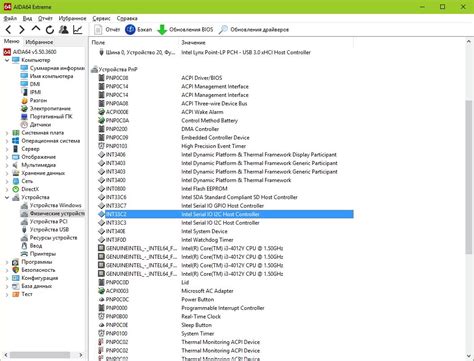Select the INT3406 Display Participant row

coord(222,155)
